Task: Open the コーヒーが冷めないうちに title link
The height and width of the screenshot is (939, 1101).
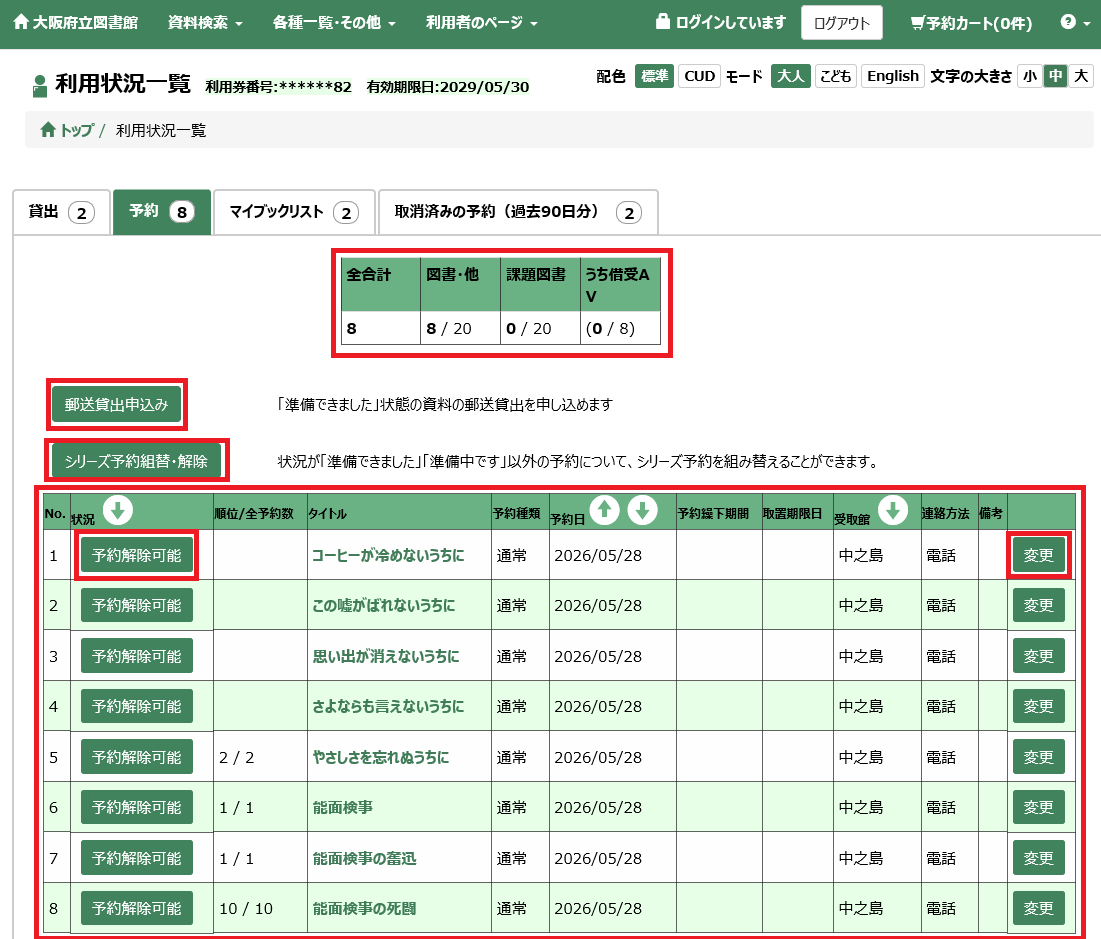Action: pos(388,556)
